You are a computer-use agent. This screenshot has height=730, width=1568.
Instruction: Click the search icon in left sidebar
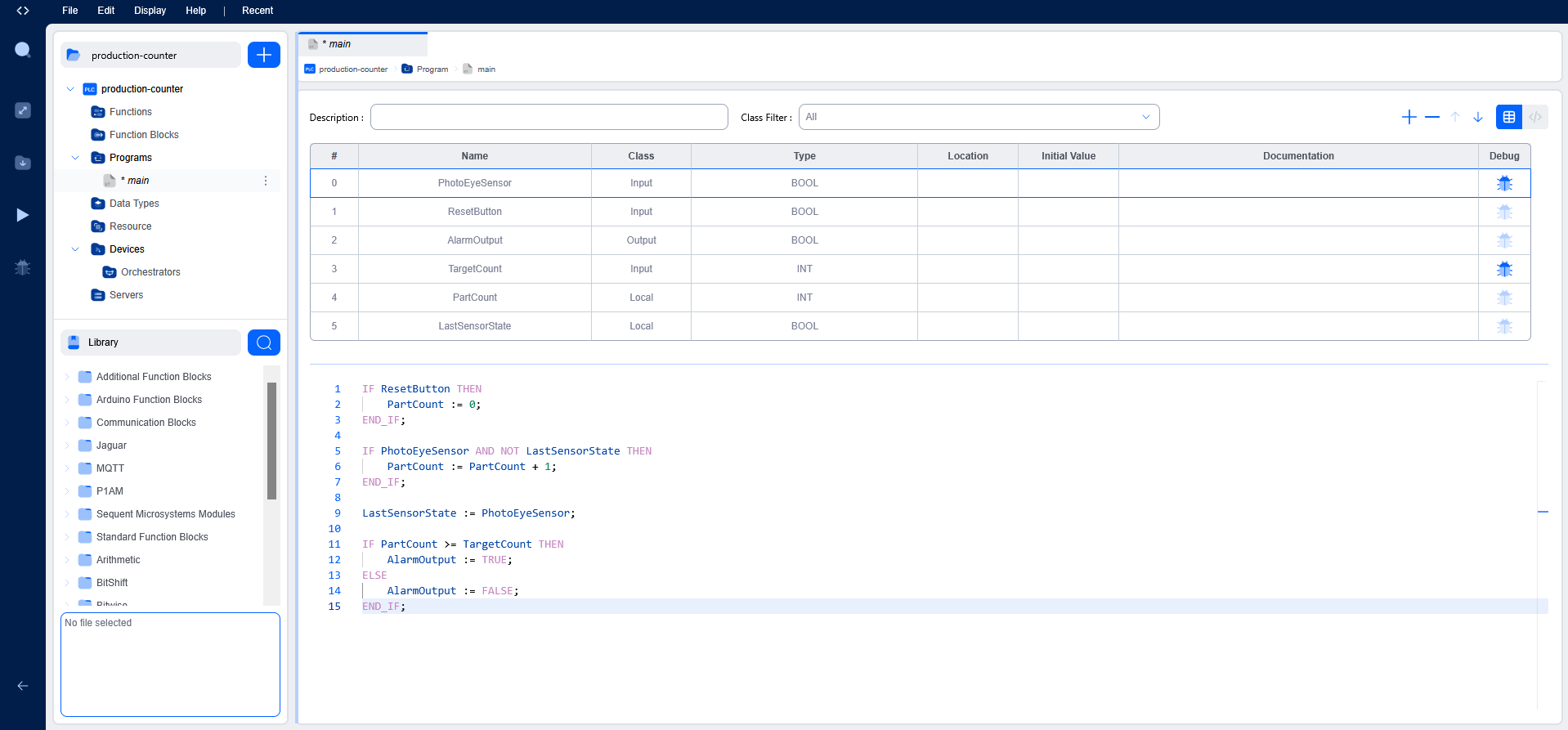[23, 50]
